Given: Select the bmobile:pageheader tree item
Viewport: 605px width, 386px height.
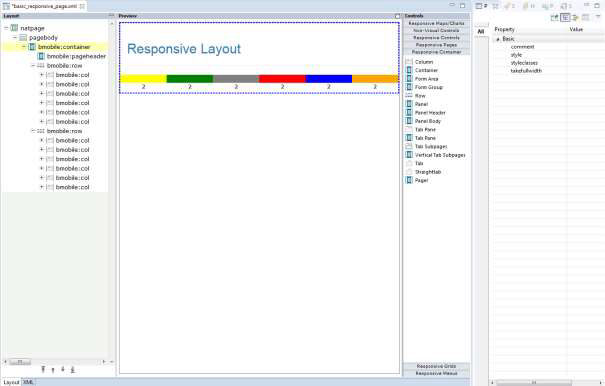Looking at the screenshot, I should point(76,56).
